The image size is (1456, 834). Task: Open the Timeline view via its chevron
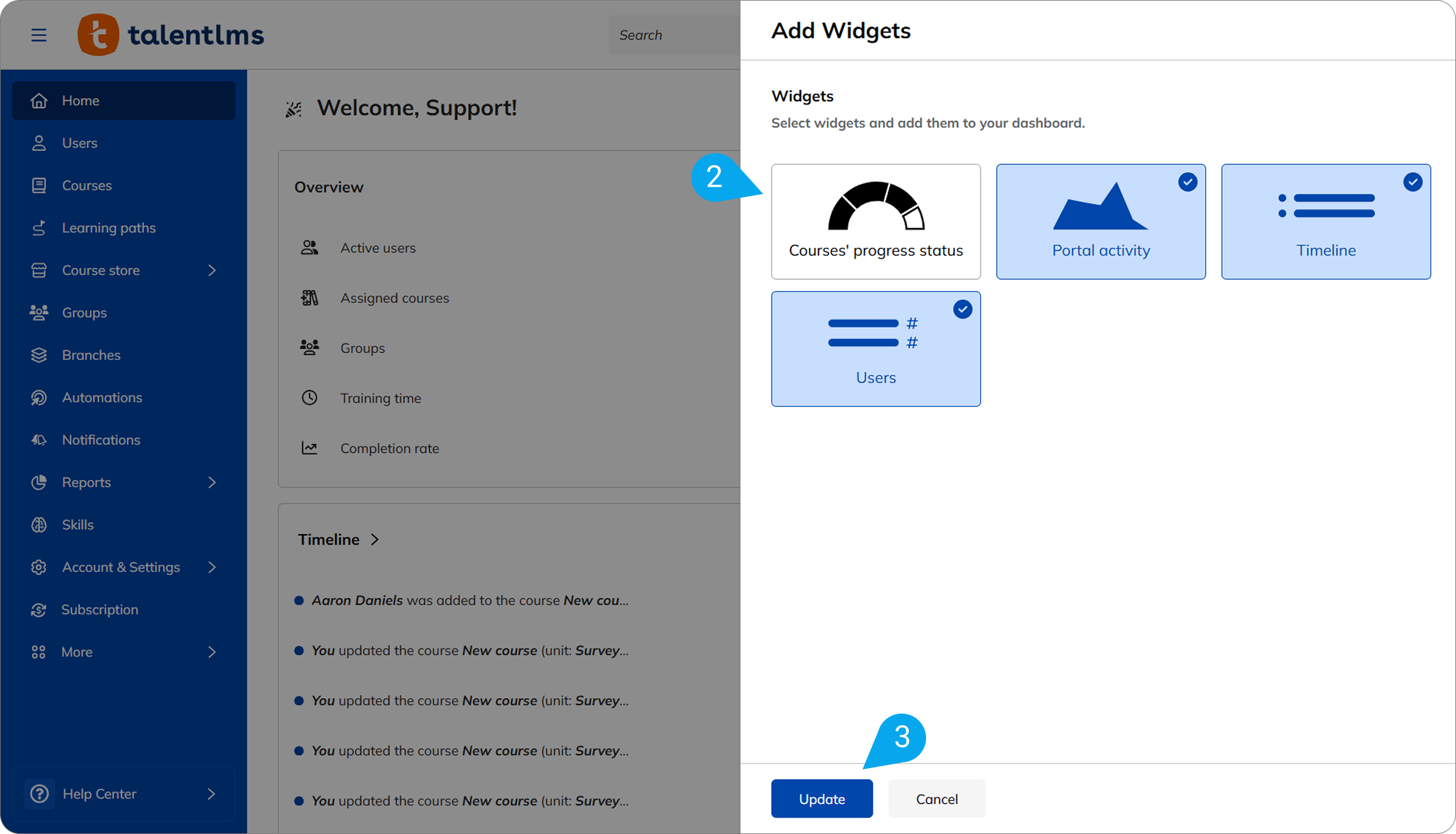[375, 539]
